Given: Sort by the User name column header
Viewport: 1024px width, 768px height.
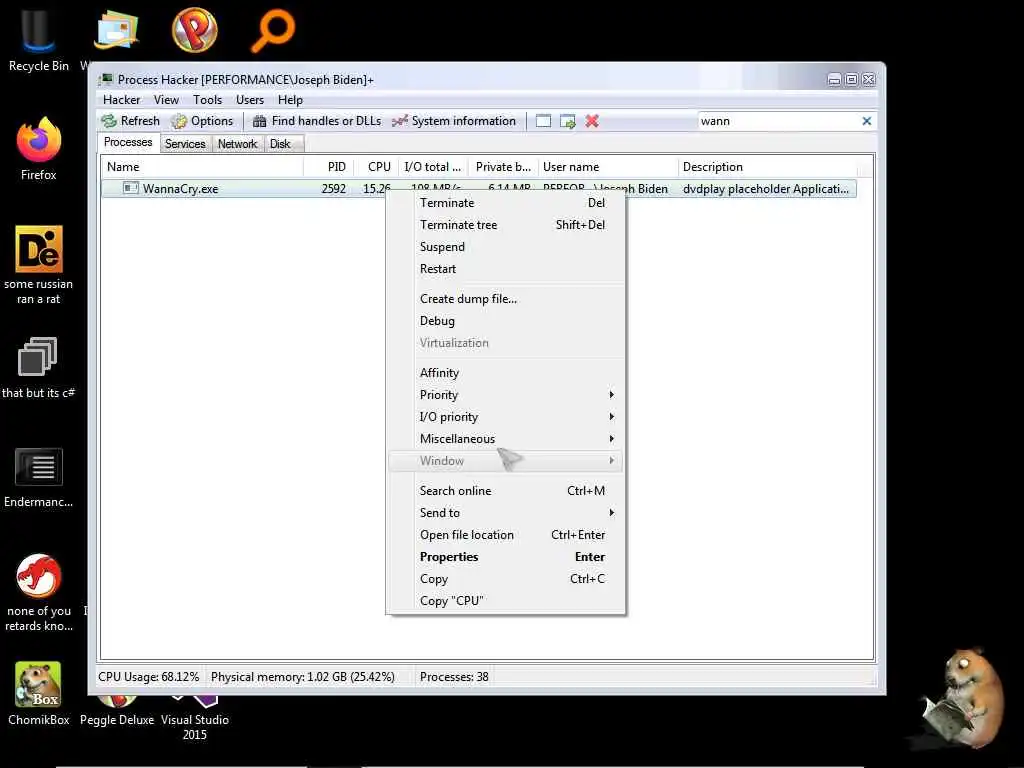Looking at the screenshot, I should (608, 167).
